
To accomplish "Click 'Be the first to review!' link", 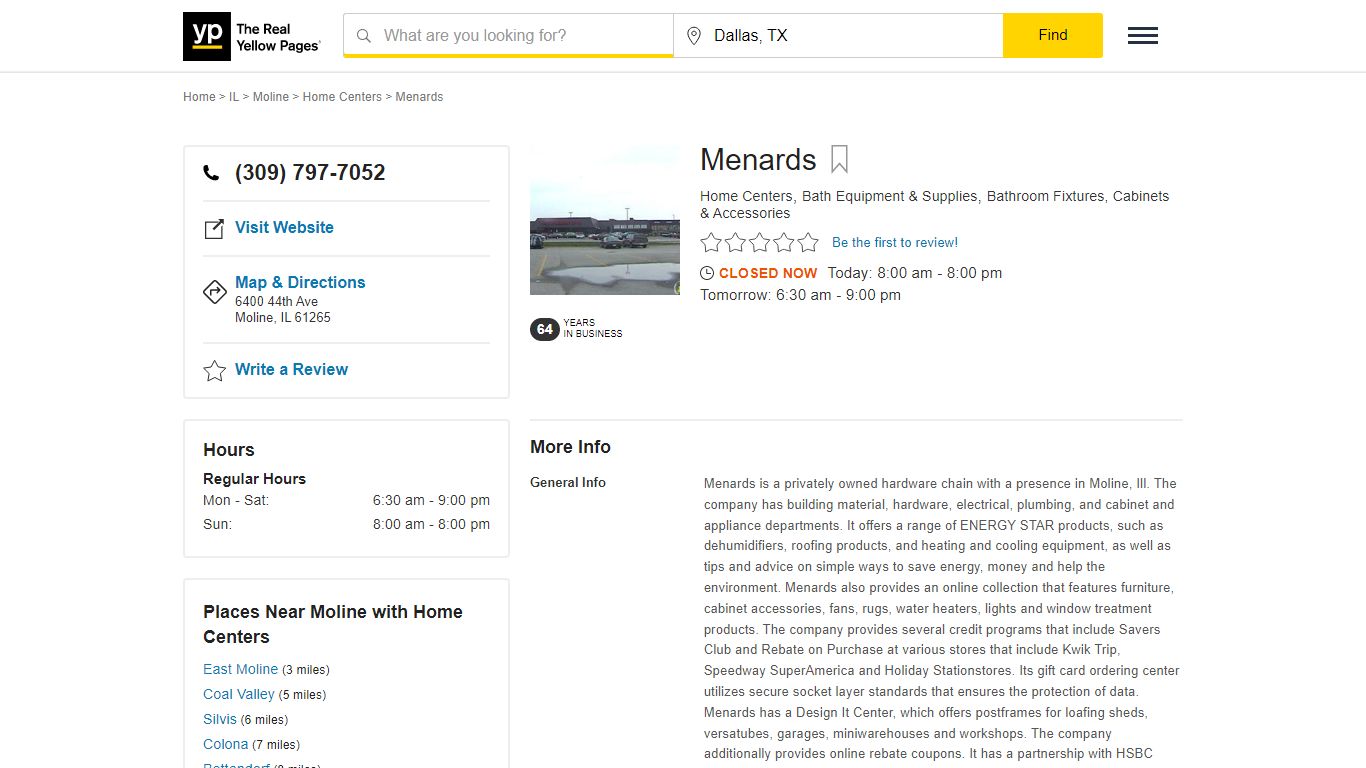I will pos(895,242).
